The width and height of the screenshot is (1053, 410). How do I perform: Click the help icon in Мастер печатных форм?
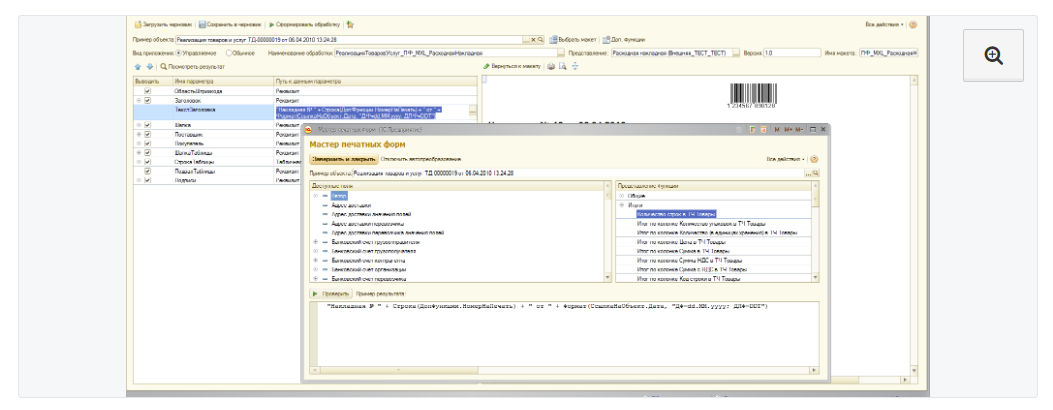click(x=814, y=159)
